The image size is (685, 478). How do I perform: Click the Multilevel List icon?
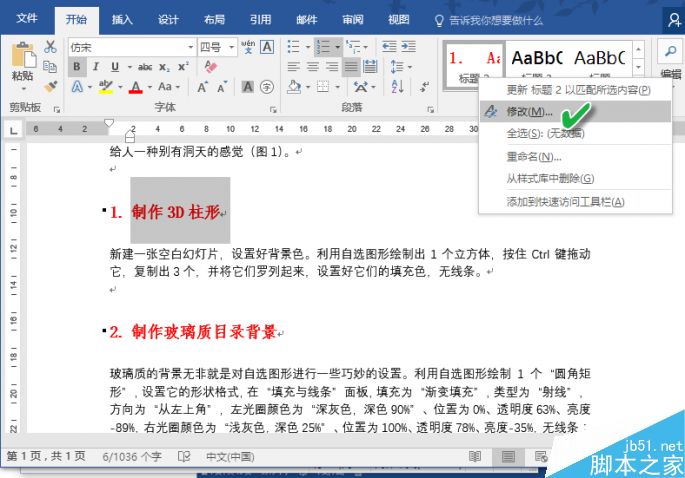coord(353,47)
